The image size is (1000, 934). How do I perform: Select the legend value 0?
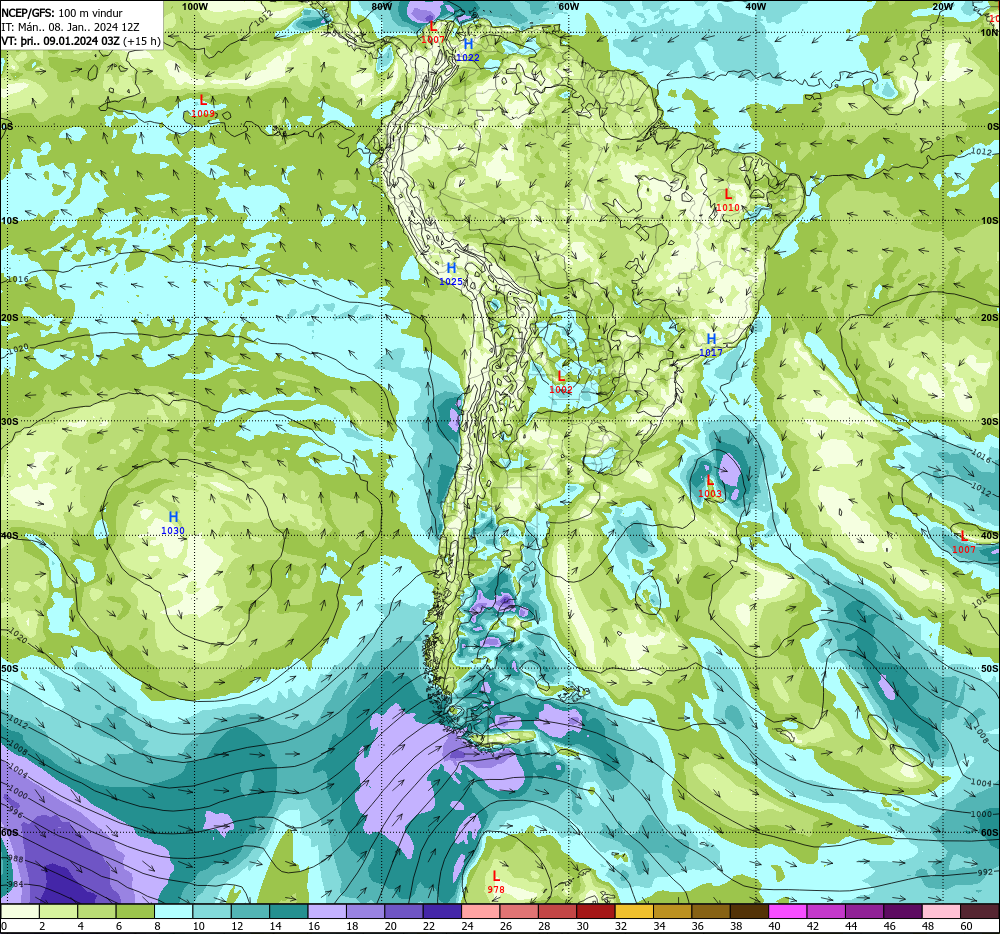[x=4, y=926]
